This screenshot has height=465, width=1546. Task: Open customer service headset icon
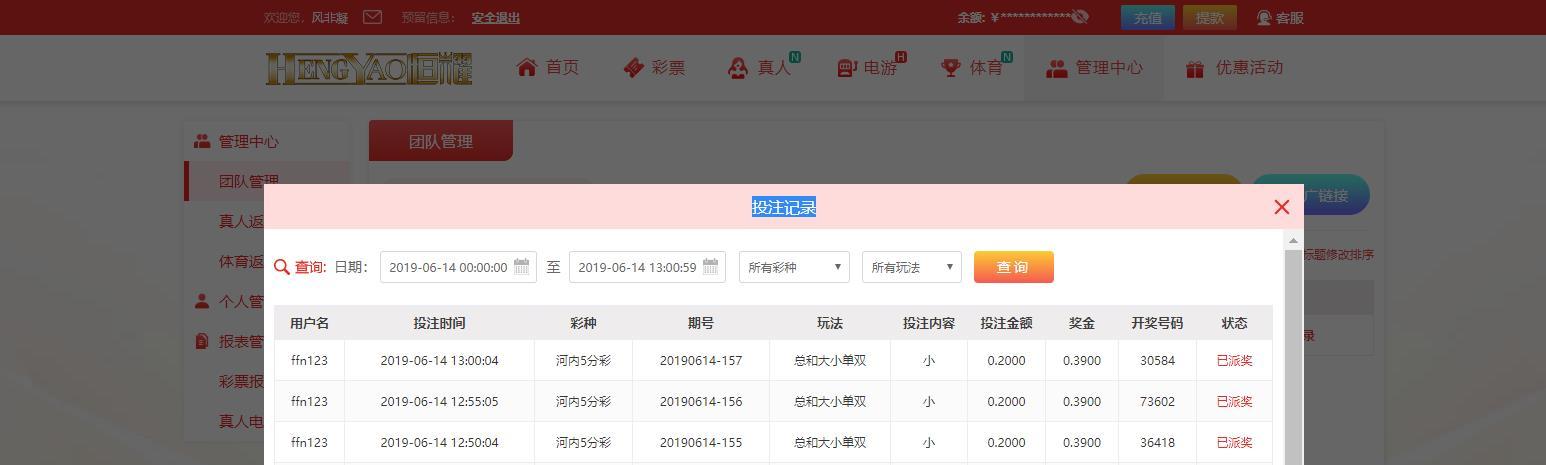[1264, 18]
